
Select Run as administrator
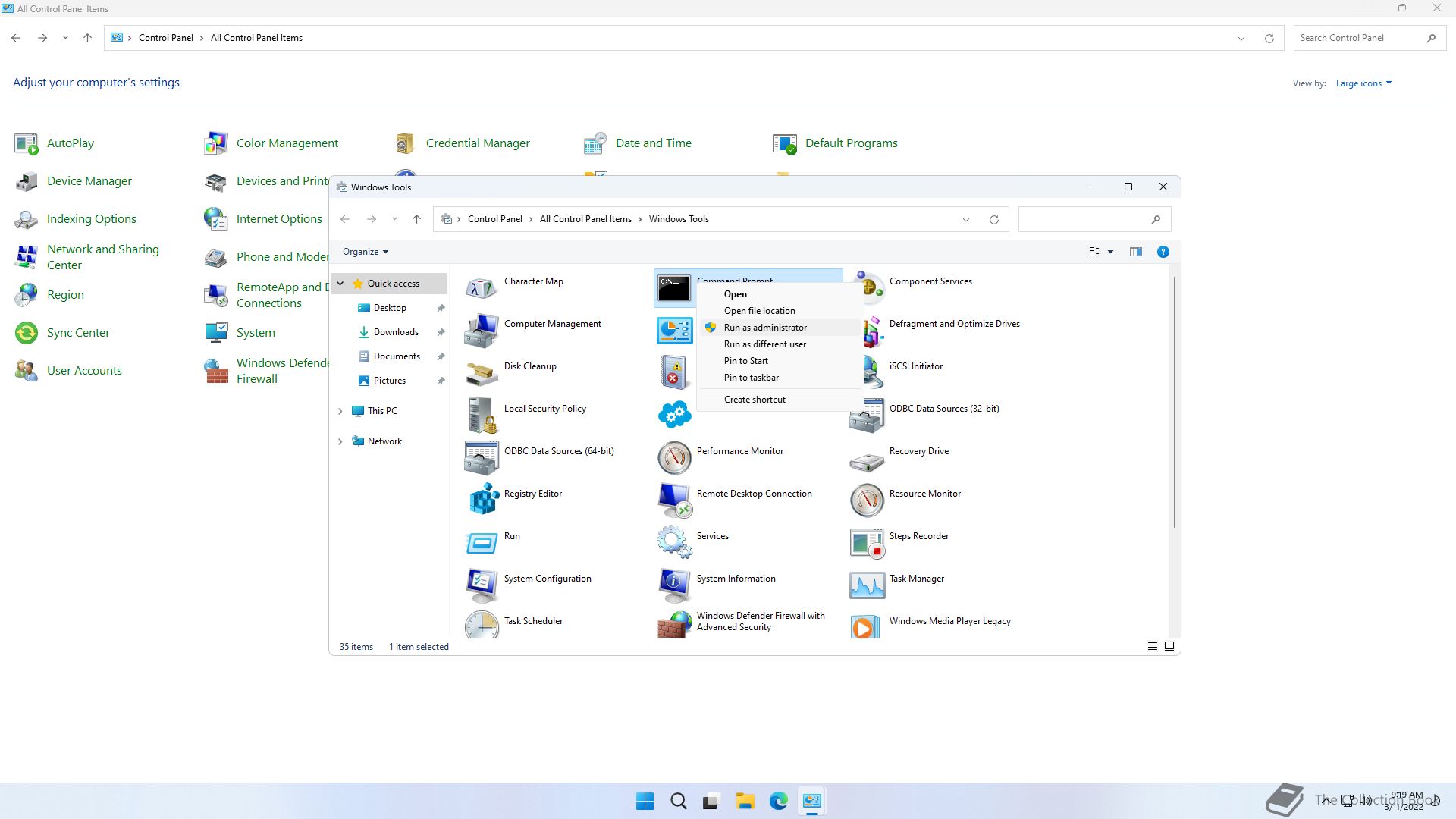click(780, 328)
